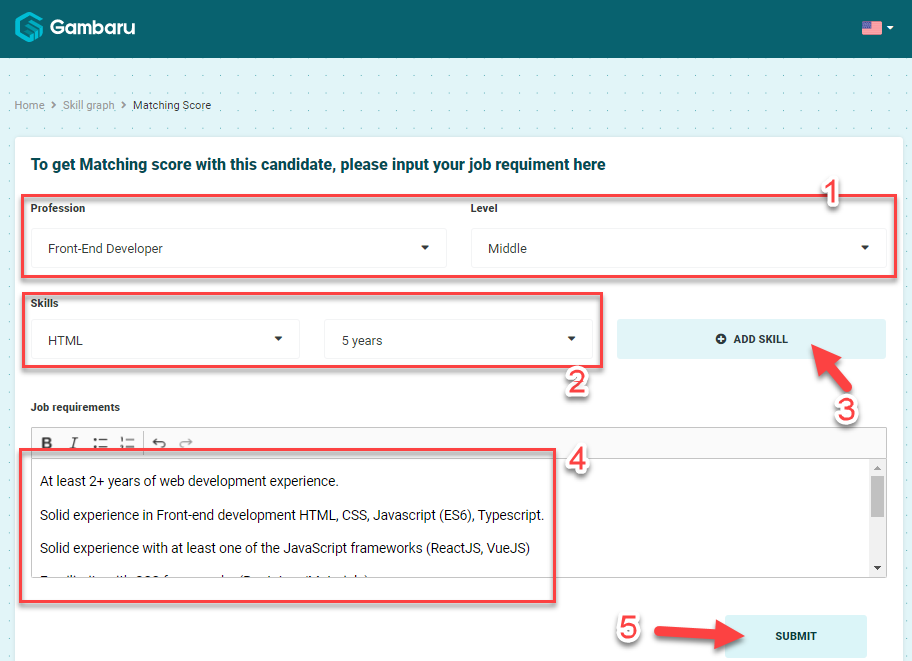912x661 pixels.
Task: Navigate to Skill graph breadcrumb
Action: click(89, 105)
